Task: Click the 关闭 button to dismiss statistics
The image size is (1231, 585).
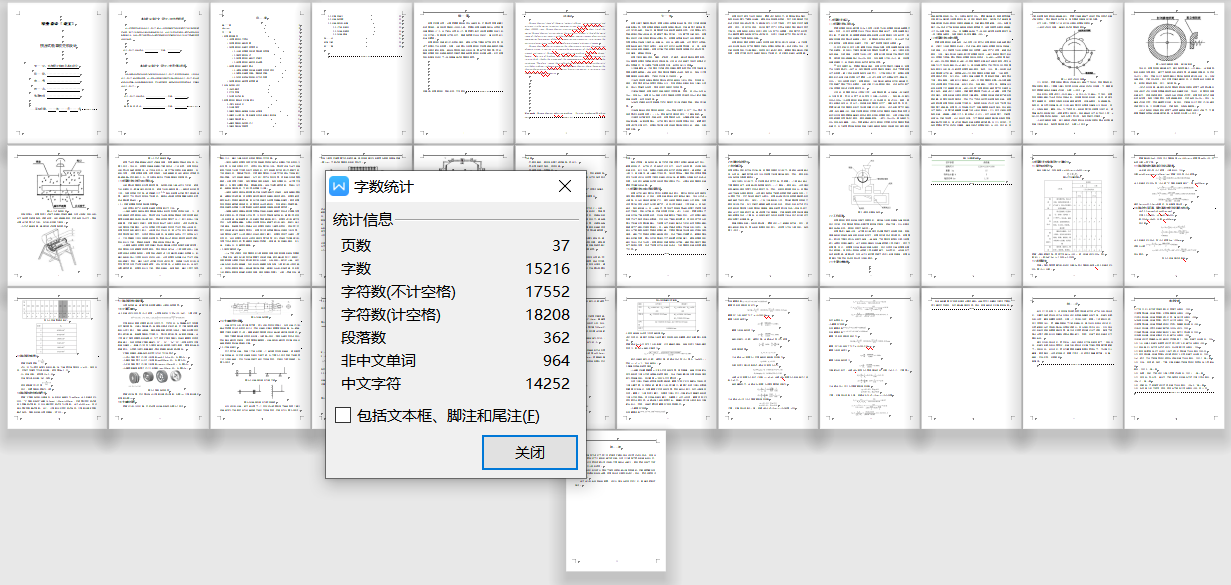Action: pyautogui.click(x=529, y=452)
